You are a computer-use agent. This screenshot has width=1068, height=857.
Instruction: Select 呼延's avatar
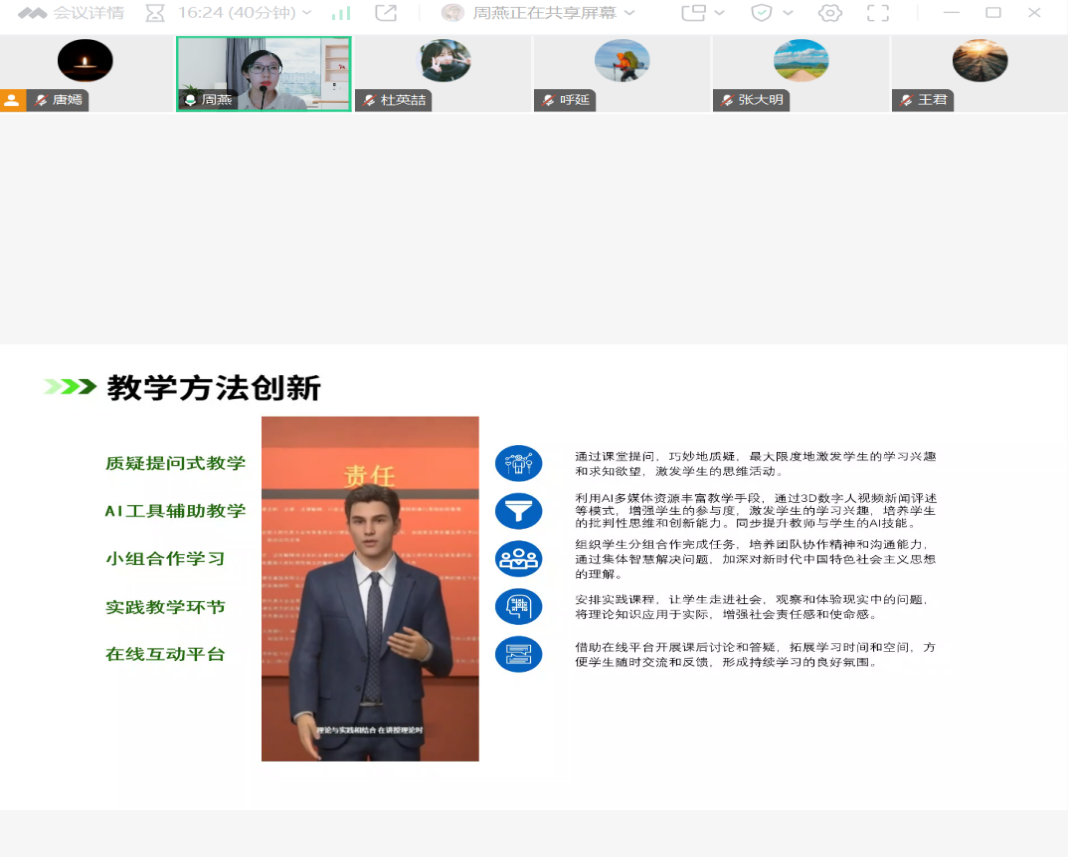[x=622, y=61]
